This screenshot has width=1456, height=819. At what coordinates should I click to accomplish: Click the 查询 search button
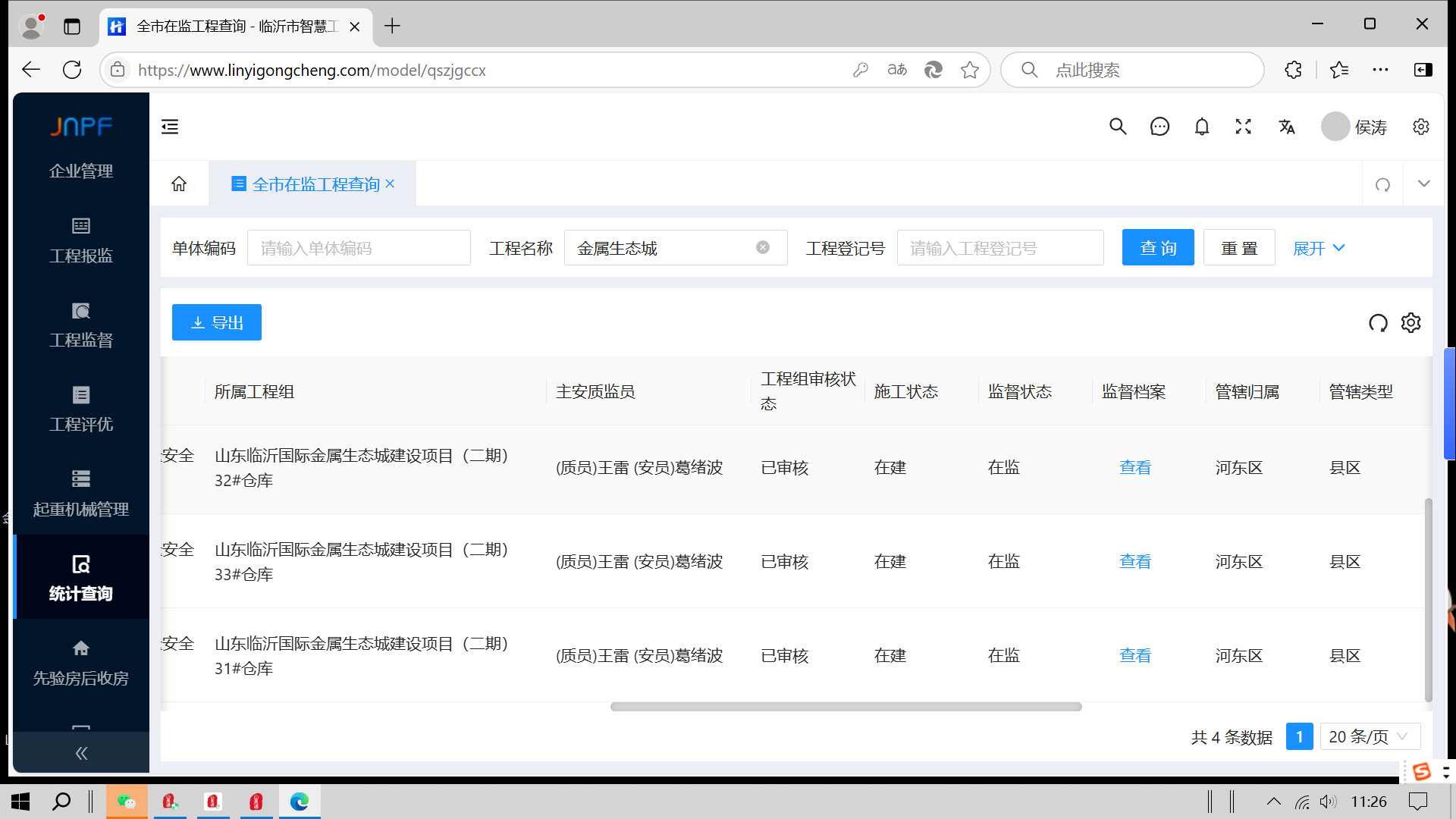pos(1158,247)
